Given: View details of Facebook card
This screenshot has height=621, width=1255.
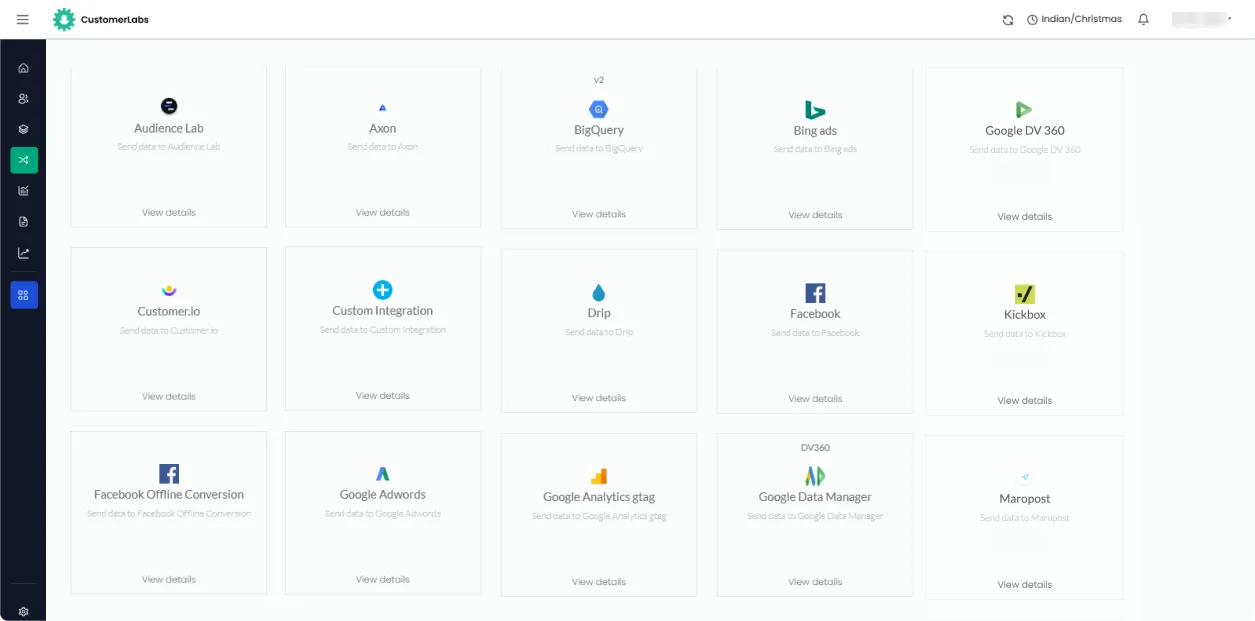Looking at the screenshot, I should (x=815, y=399).
